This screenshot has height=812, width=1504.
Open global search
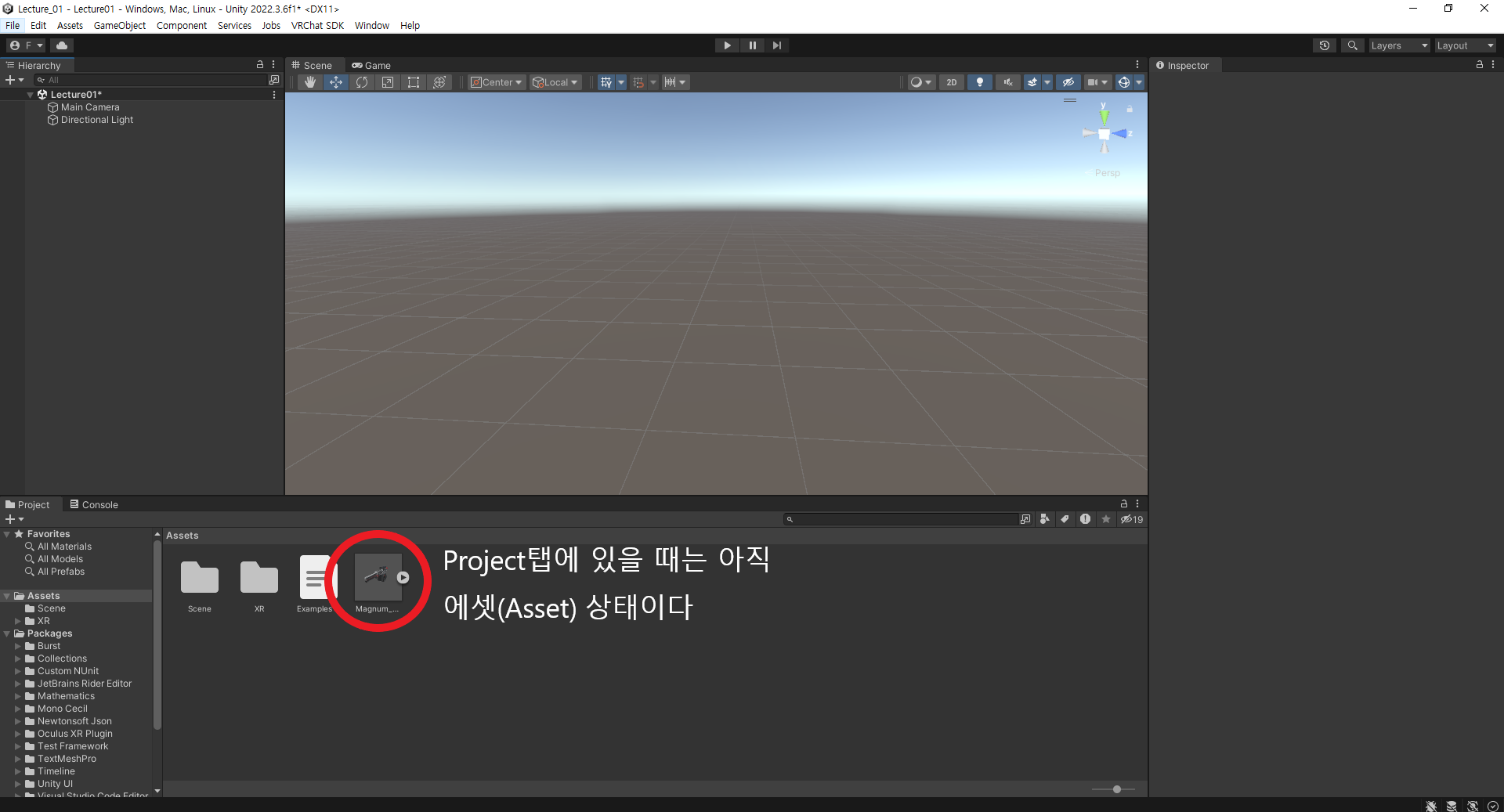coord(1352,45)
